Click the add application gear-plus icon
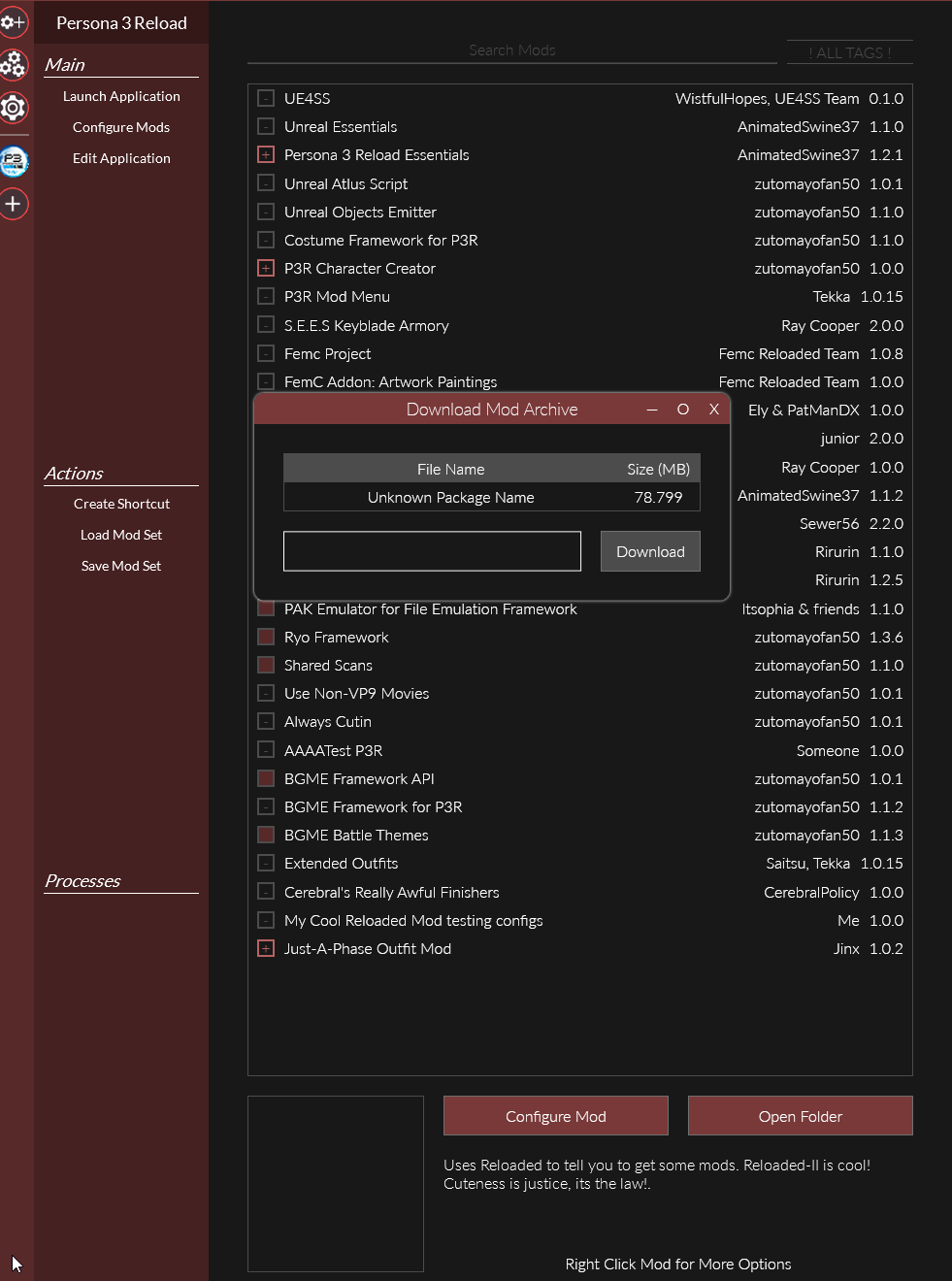This screenshot has width=952, height=1281. 13,22
